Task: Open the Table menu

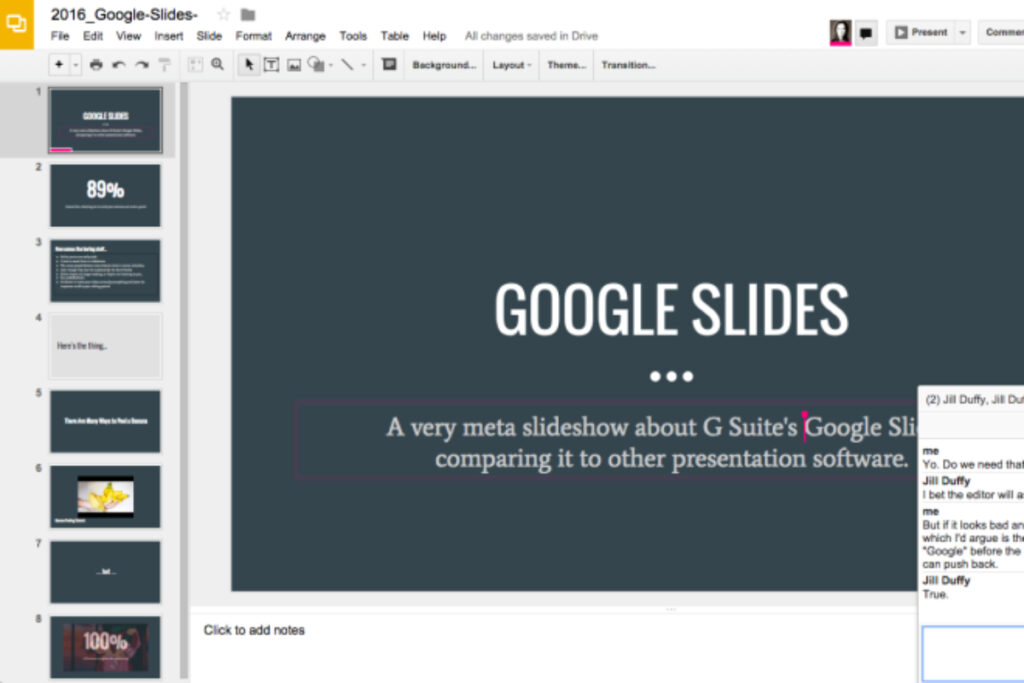Action: click(x=393, y=35)
